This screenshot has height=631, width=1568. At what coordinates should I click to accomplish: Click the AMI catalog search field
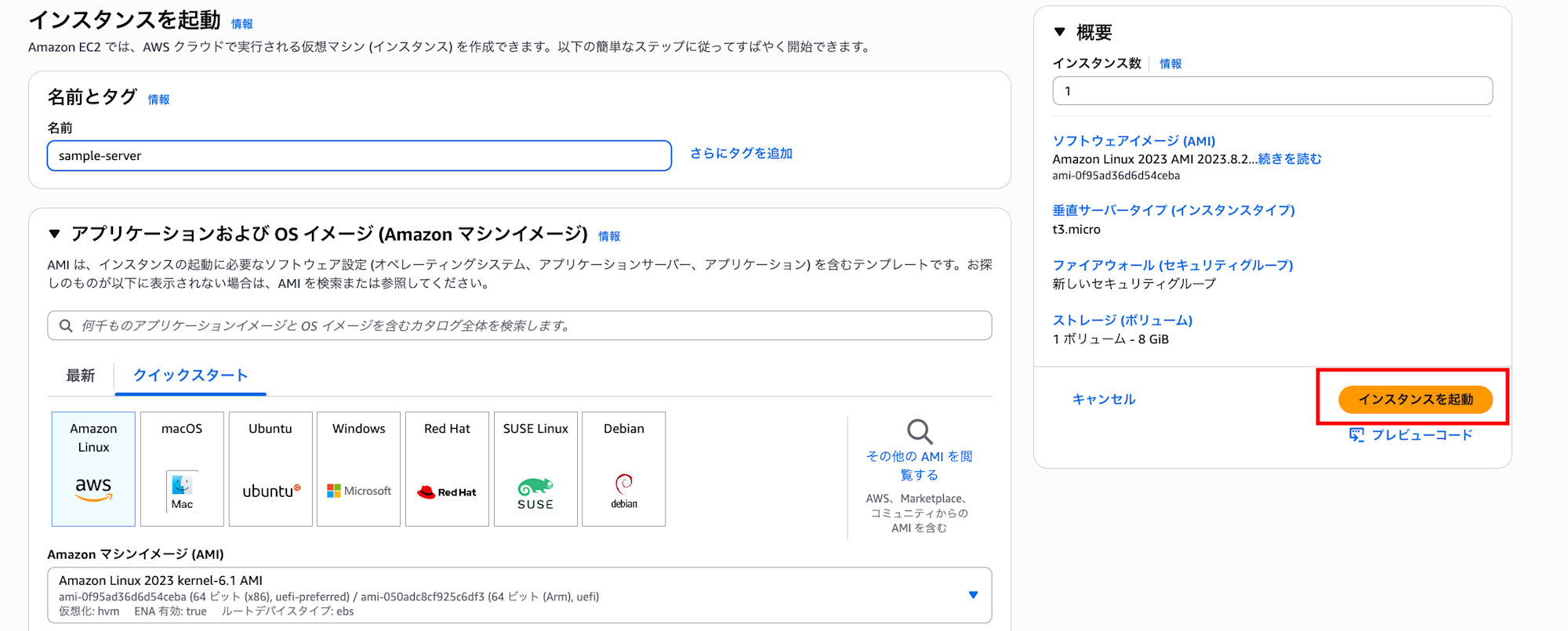(520, 326)
